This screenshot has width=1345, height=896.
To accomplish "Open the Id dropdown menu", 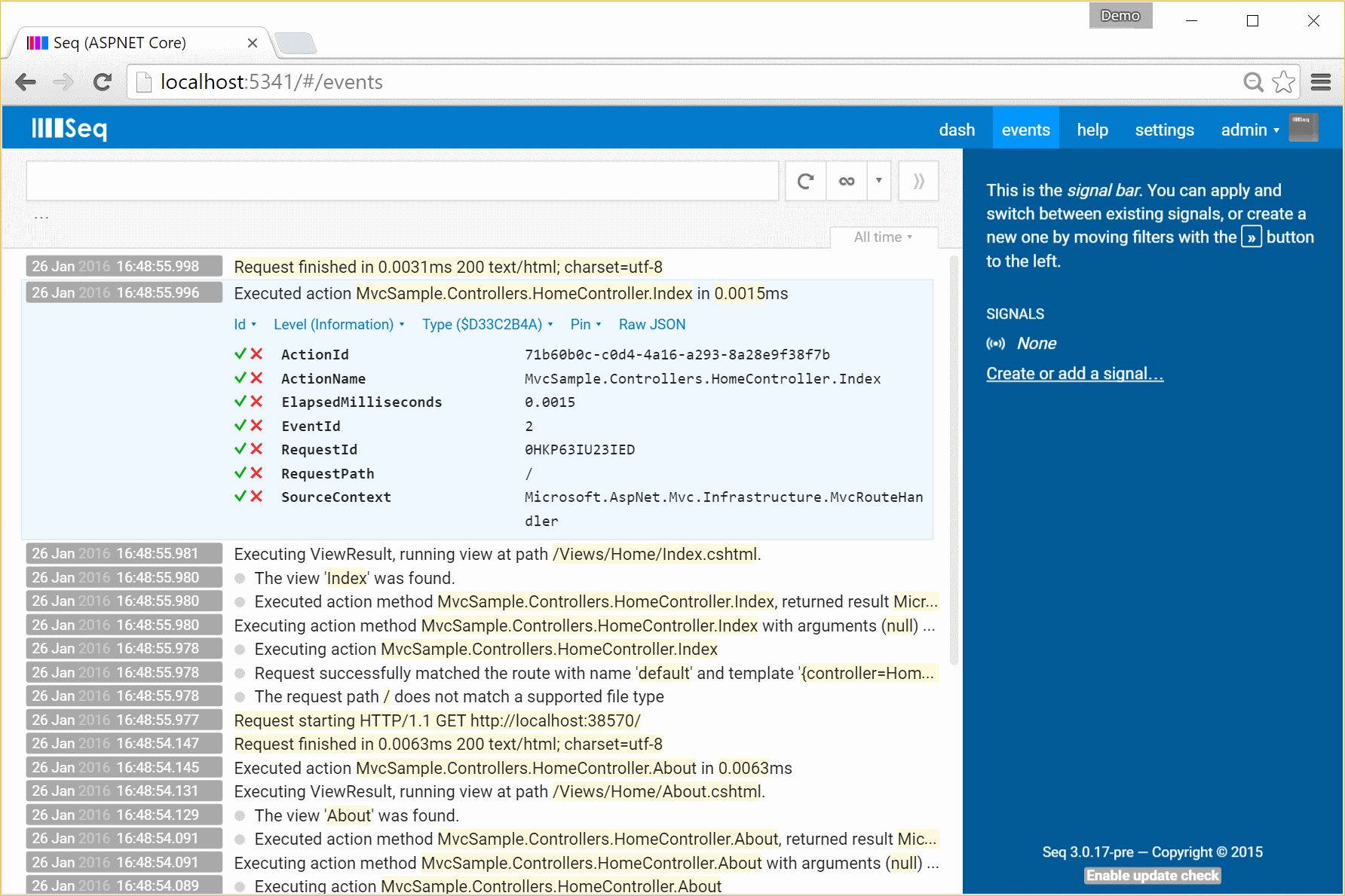I will (x=245, y=324).
